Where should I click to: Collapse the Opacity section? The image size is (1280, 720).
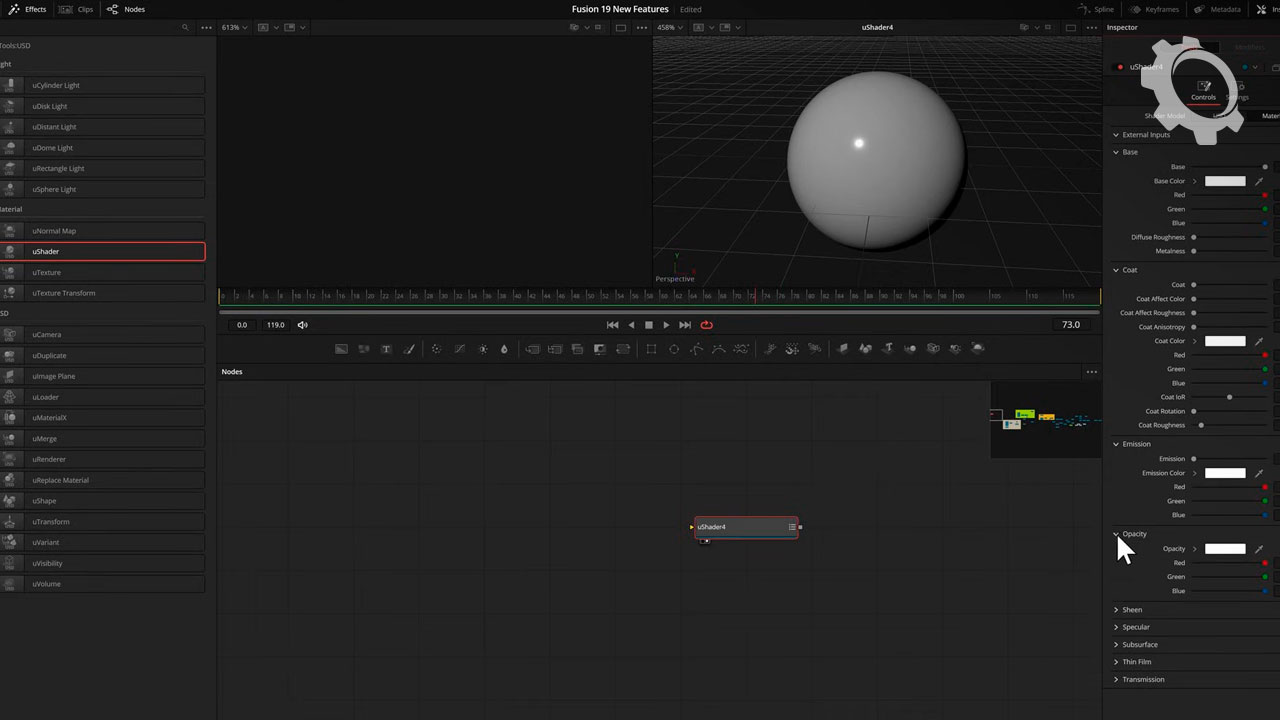1117,534
